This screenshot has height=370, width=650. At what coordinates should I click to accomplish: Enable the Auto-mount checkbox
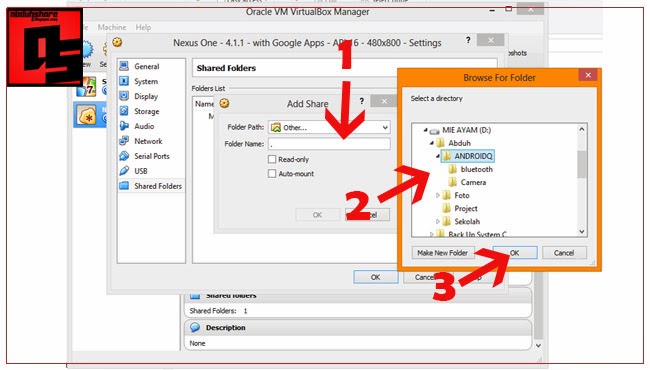[272, 174]
